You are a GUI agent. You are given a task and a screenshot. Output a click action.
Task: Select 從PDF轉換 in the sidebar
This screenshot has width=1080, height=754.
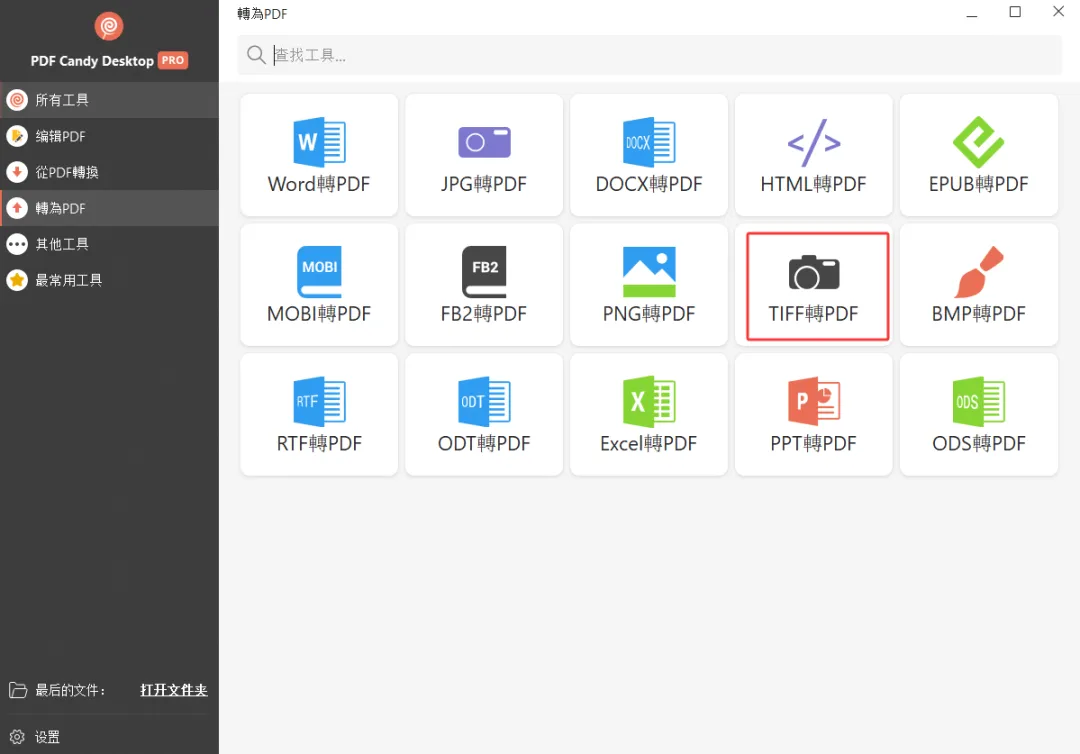click(x=110, y=172)
